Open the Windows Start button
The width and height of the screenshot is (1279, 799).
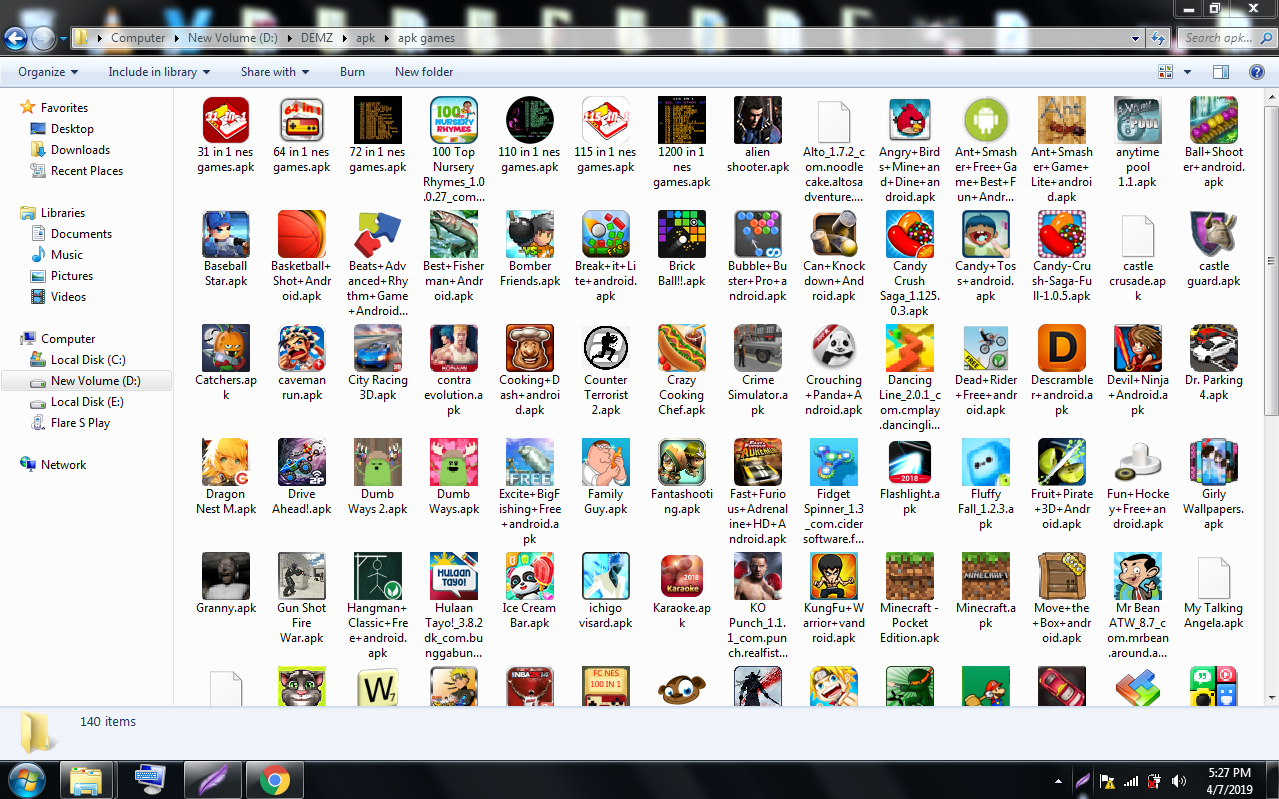point(26,779)
